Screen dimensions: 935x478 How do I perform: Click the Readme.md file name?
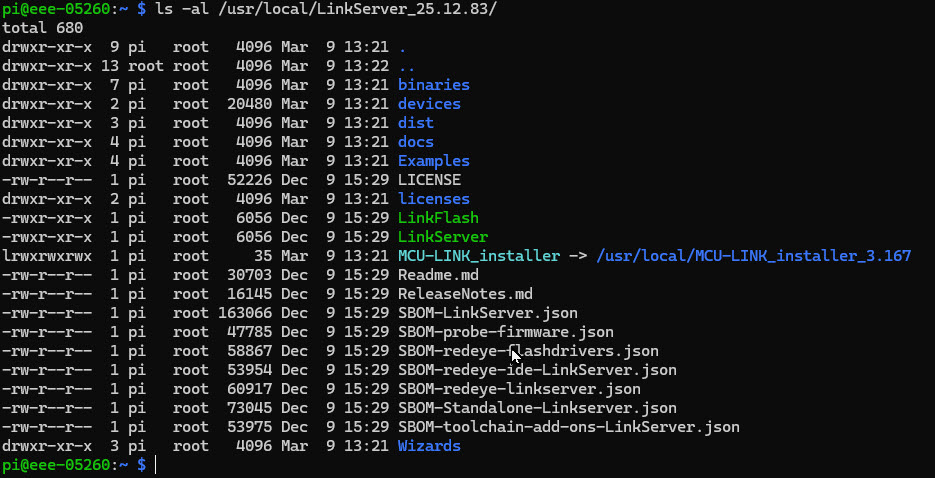click(x=438, y=275)
